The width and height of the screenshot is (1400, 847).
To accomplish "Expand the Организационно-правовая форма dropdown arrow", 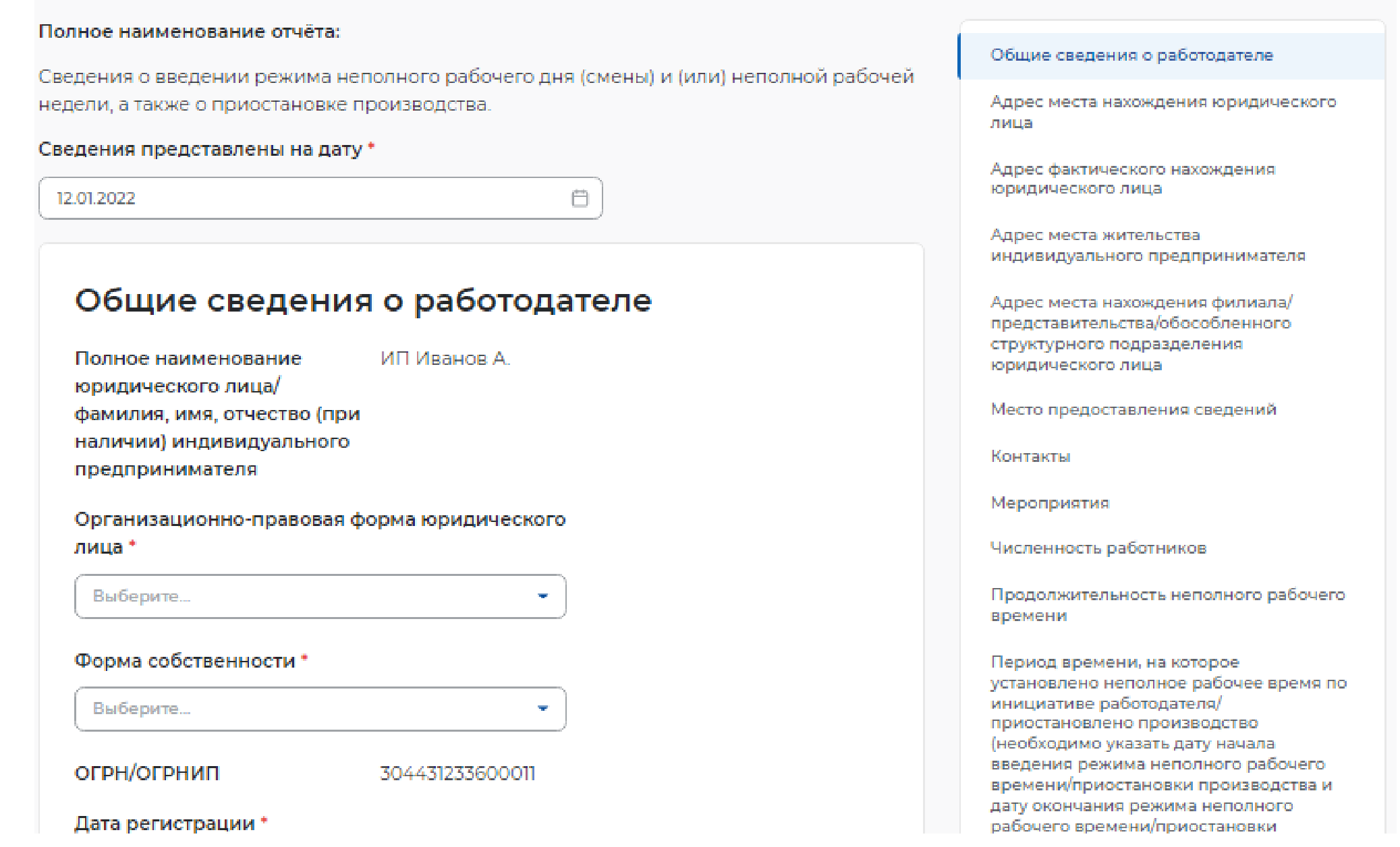I will [x=542, y=596].
